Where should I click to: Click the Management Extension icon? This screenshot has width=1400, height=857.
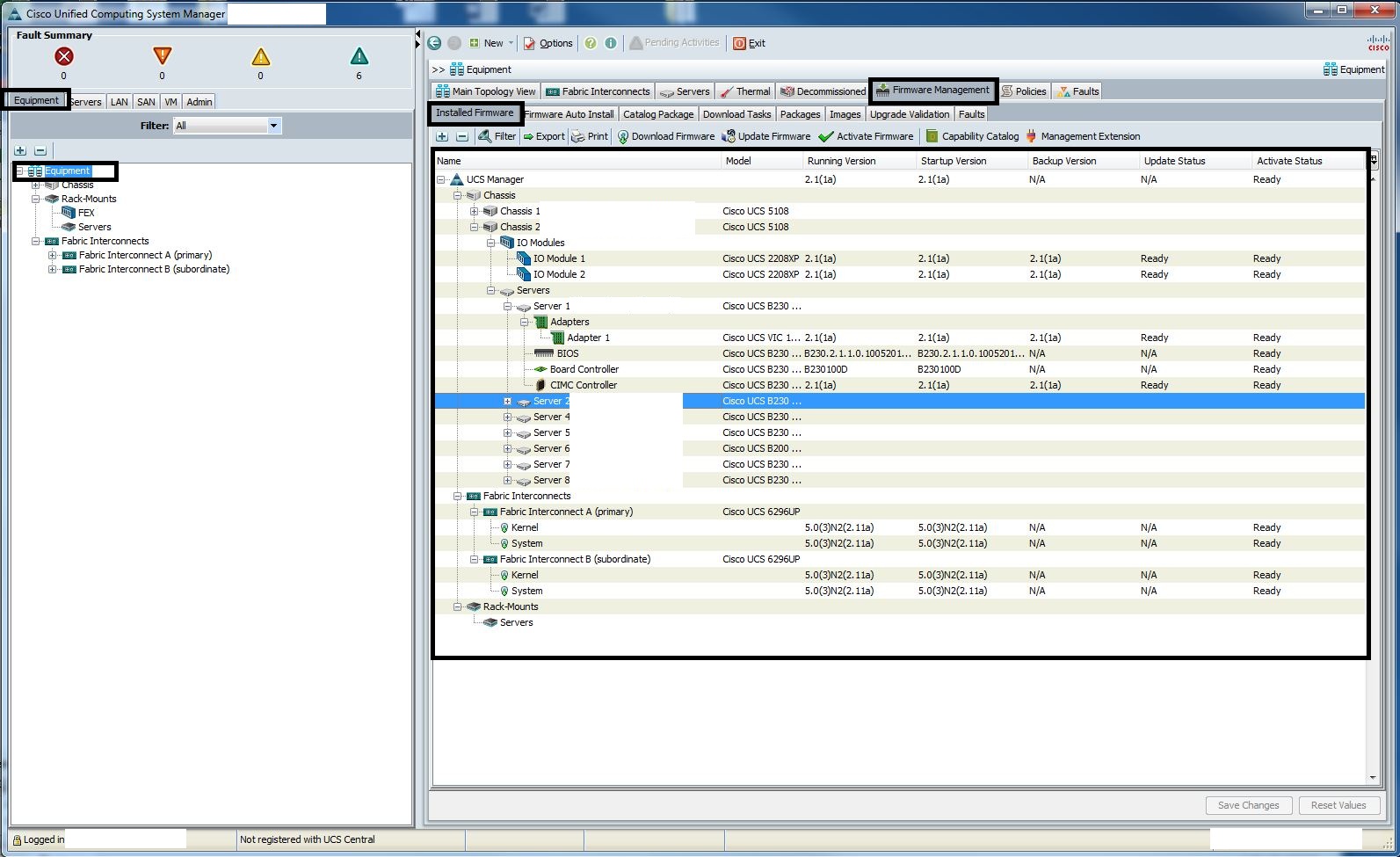click(x=1032, y=137)
